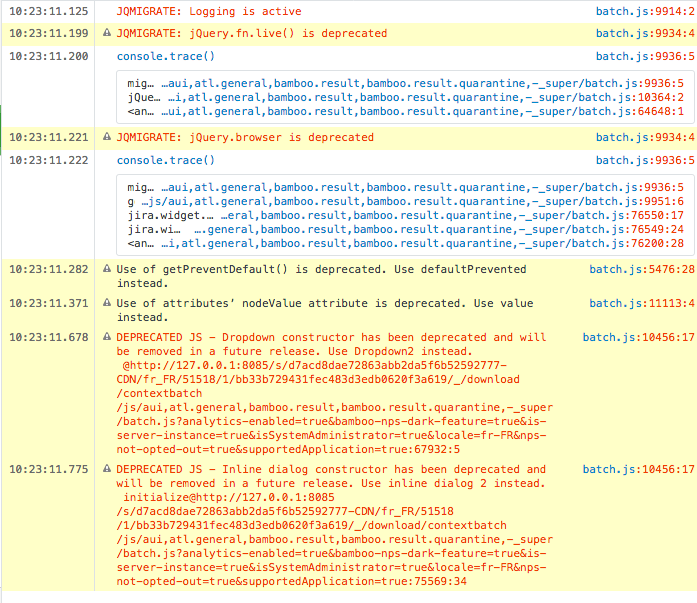This screenshot has width=697, height=603.
Task: Click timestamp 10:23:11.282
Action: click(x=49, y=269)
